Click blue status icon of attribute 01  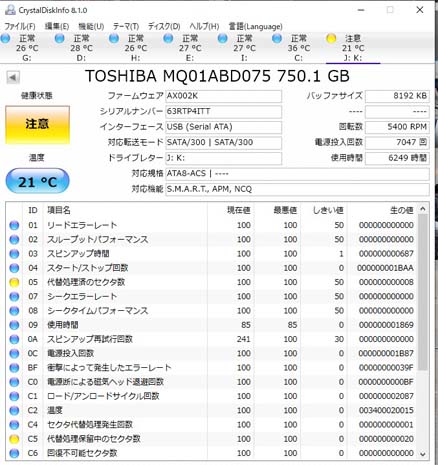point(14,225)
